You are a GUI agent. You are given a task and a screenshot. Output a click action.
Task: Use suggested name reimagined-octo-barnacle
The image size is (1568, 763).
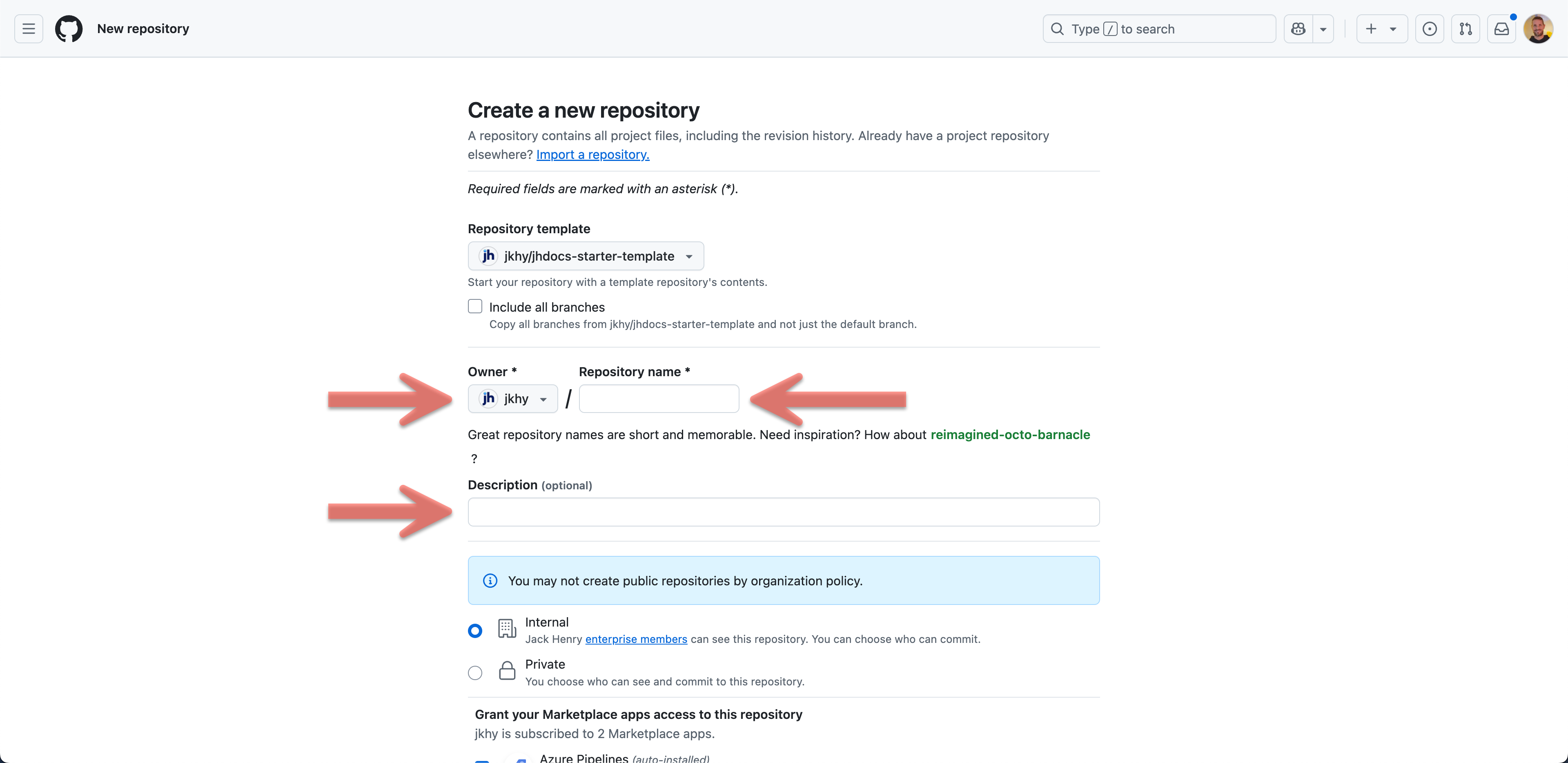click(1010, 435)
